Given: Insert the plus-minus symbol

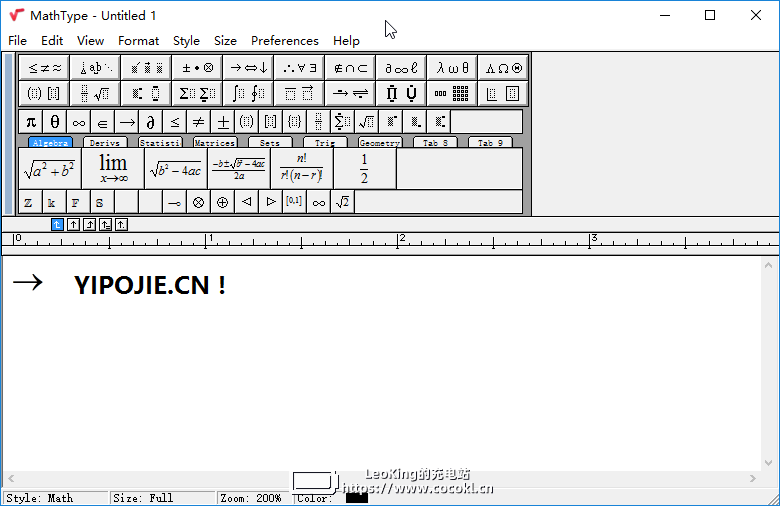Looking at the screenshot, I should 223,121.
